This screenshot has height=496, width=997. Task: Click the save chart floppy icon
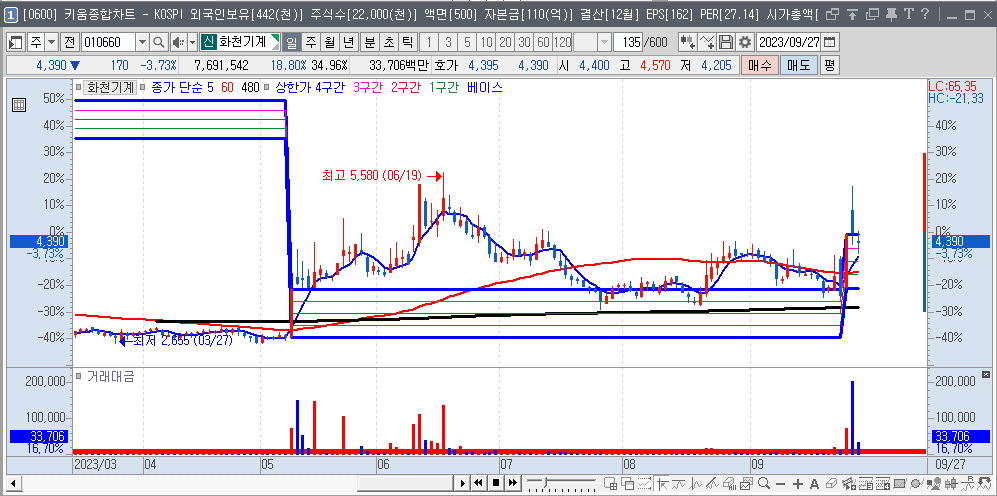726,43
